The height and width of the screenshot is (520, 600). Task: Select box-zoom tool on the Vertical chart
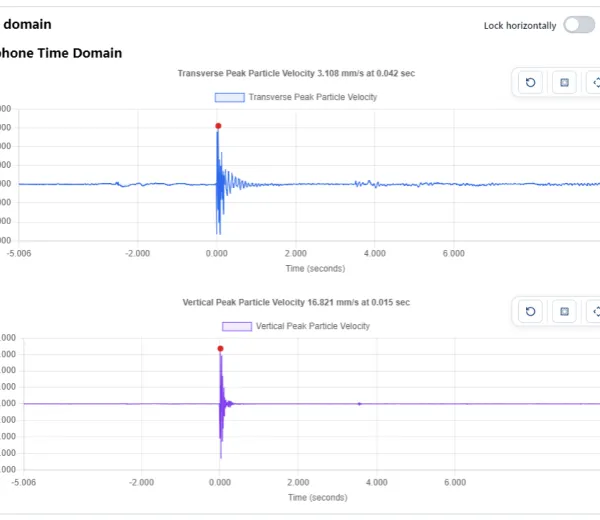click(564, 311)
